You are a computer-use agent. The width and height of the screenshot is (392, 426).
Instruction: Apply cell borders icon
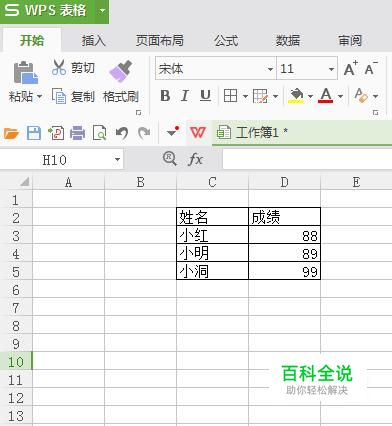pos(230,96)
